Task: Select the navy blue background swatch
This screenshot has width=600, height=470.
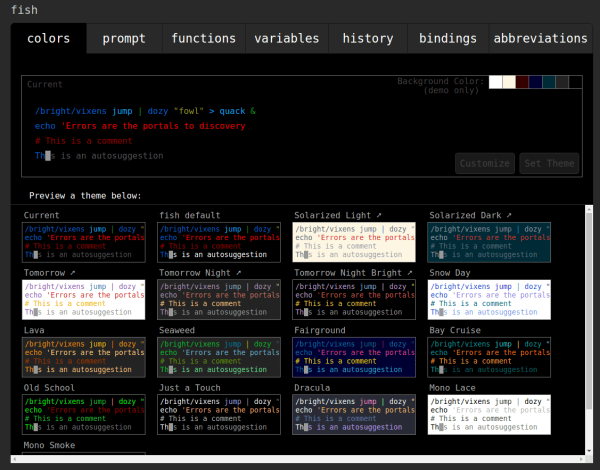Action: (x=536, y=82)
